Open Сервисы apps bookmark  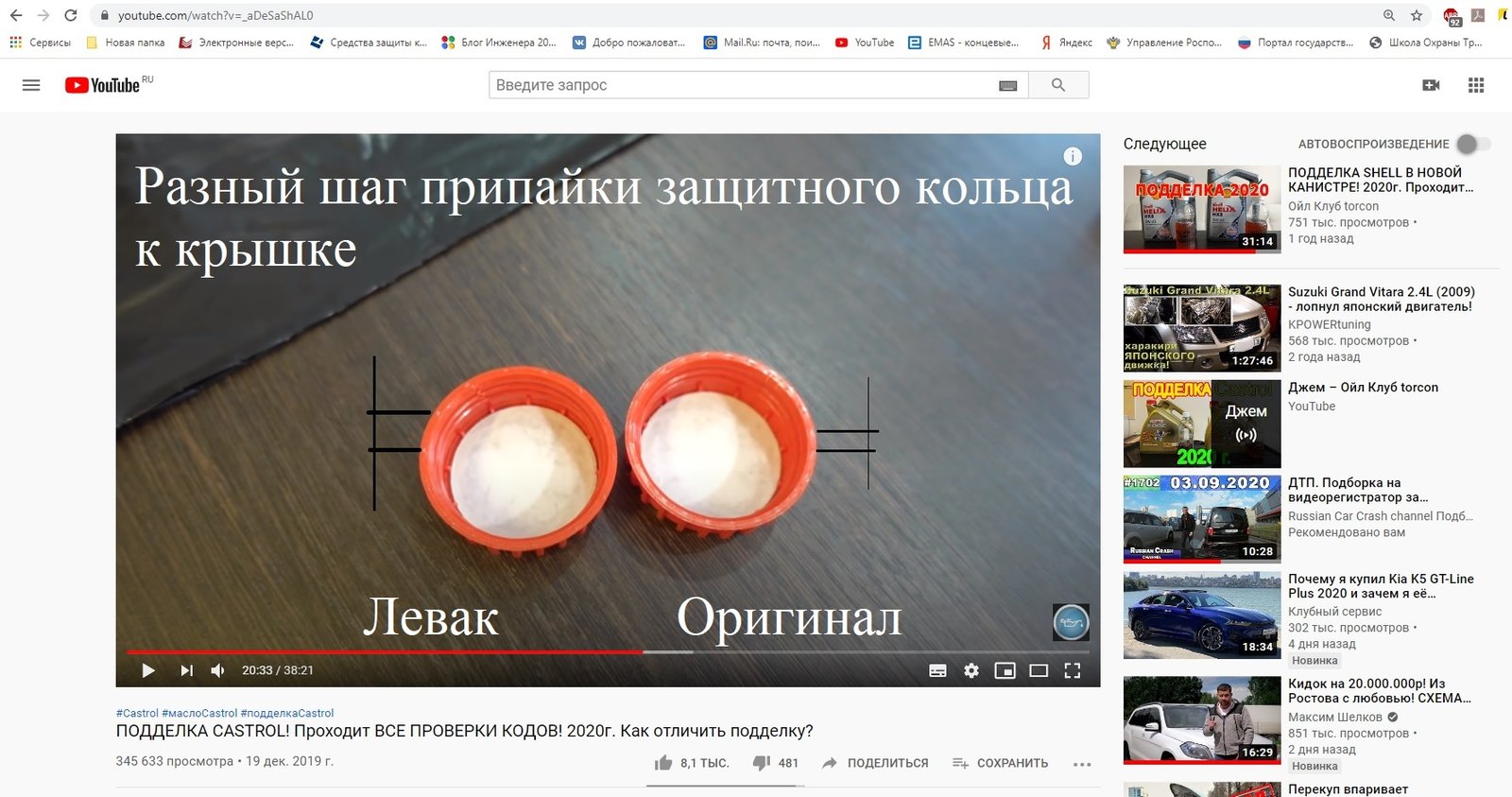[x=41, y=43]
